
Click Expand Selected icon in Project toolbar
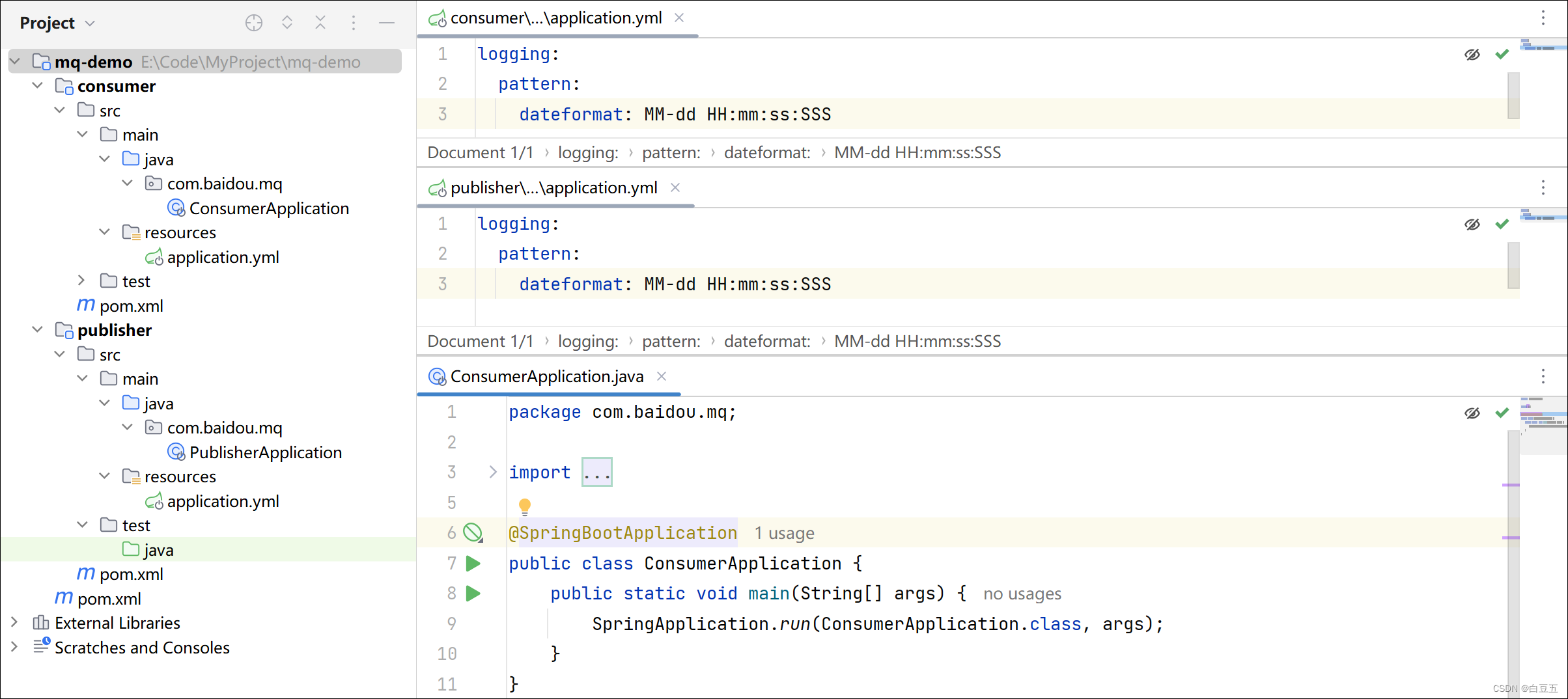pyautogui.click(x=287, y=23)
